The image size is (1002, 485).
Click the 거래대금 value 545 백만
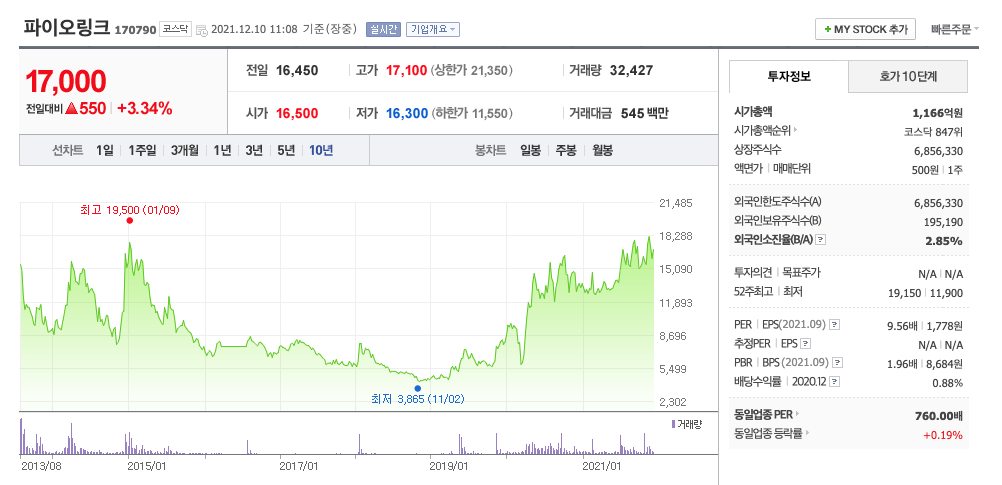pos(645,114)
